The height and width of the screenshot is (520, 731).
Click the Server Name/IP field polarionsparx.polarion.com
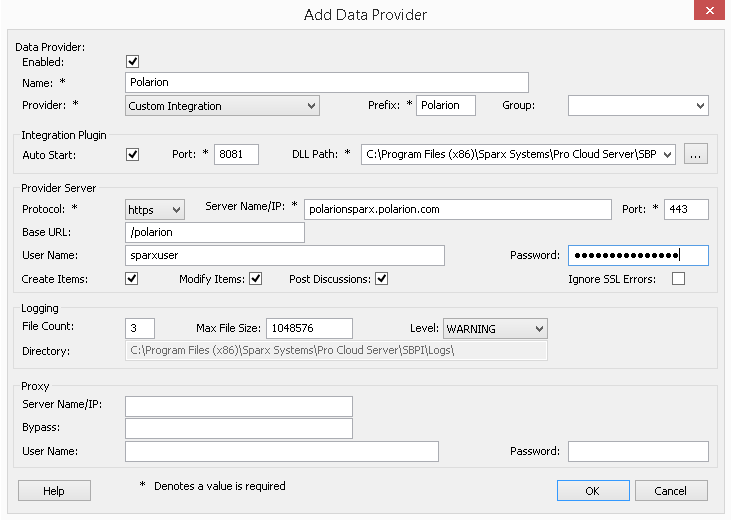(x=458, y=209)
